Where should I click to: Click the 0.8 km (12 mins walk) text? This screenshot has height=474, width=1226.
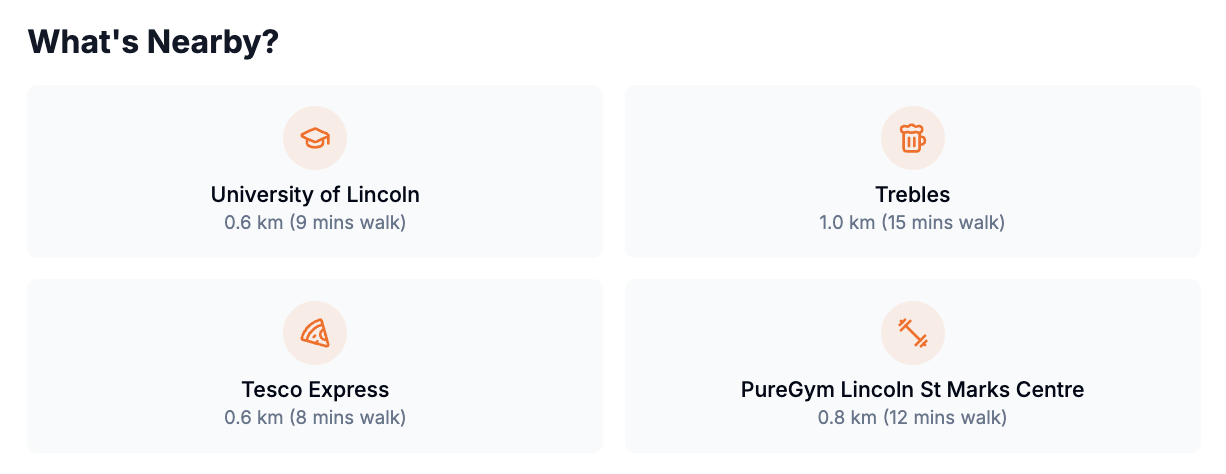(x=912, y=416)
